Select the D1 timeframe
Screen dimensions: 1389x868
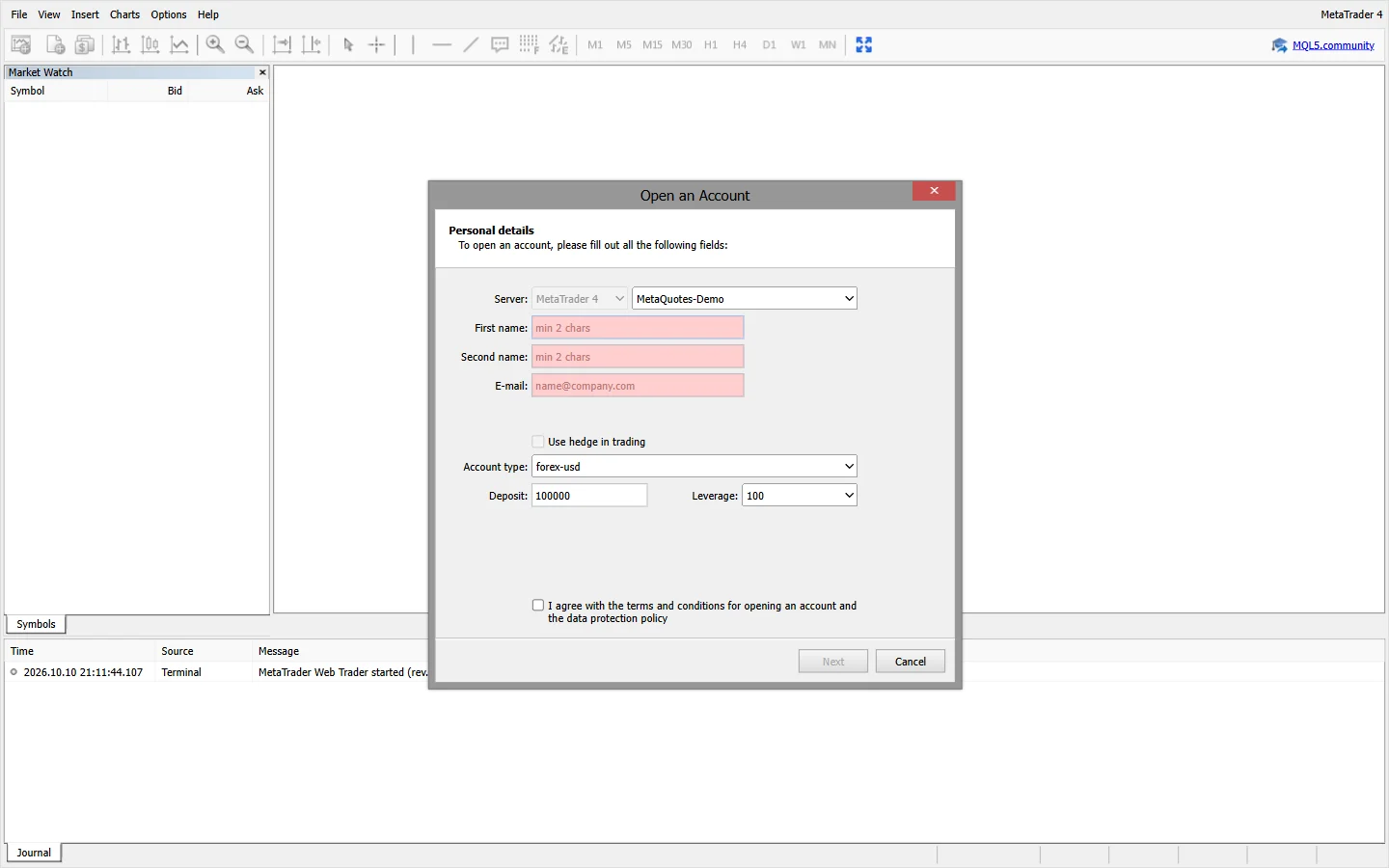(x=769, y=44)
